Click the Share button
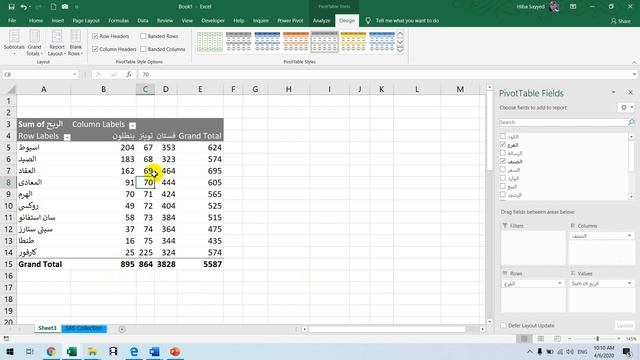The width and height of the screenshot is (640, 360). point(621,21)
